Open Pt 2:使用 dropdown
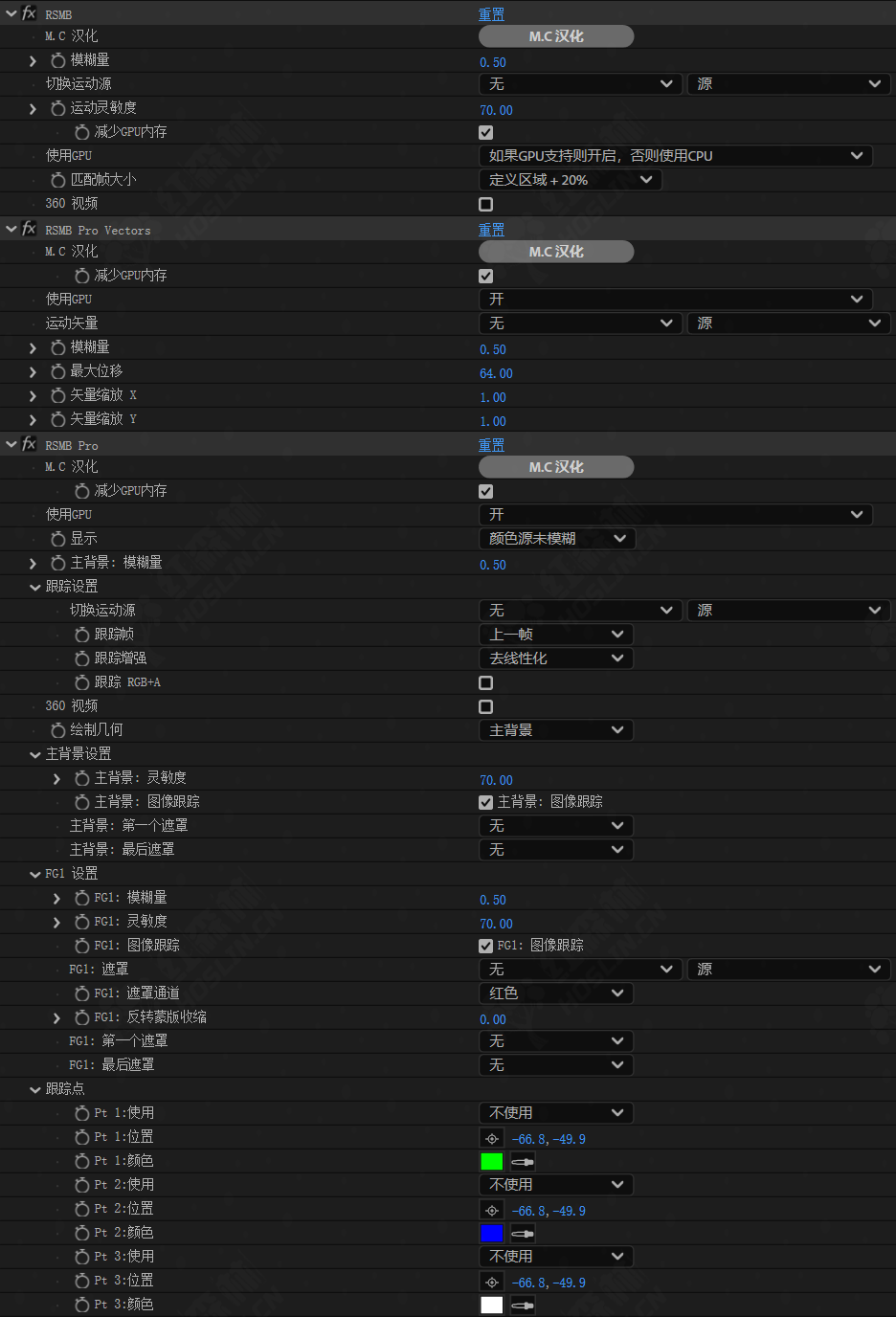 click(x=556, y=1185)
